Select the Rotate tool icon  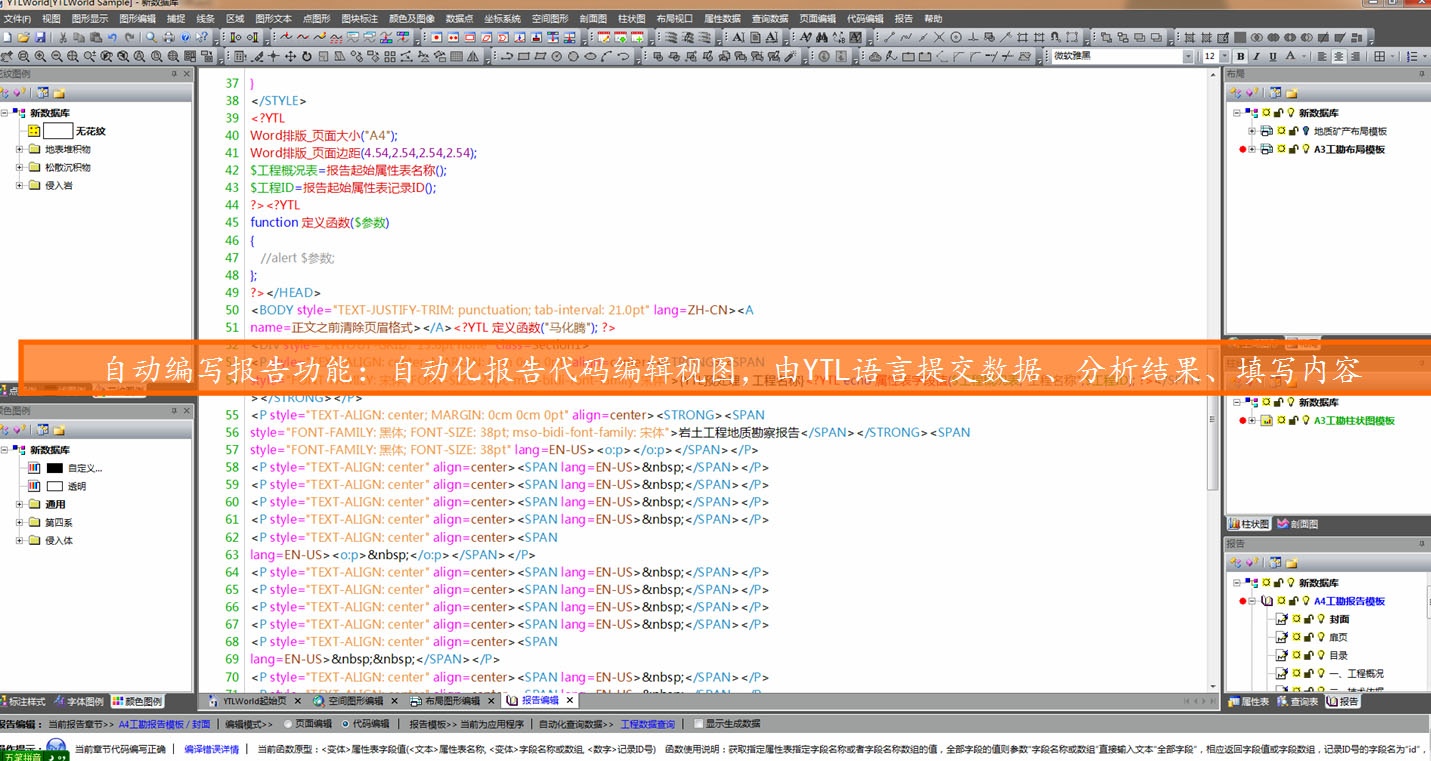pyautogui.click(x=306, y=56)
